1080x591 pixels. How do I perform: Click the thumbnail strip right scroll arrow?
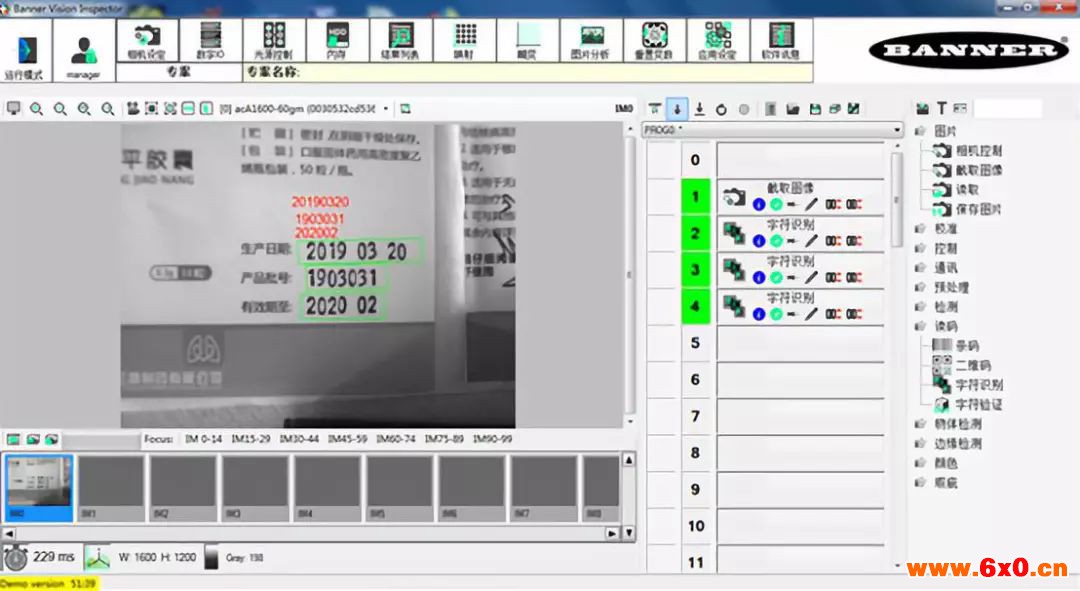[x=612, y=533]
